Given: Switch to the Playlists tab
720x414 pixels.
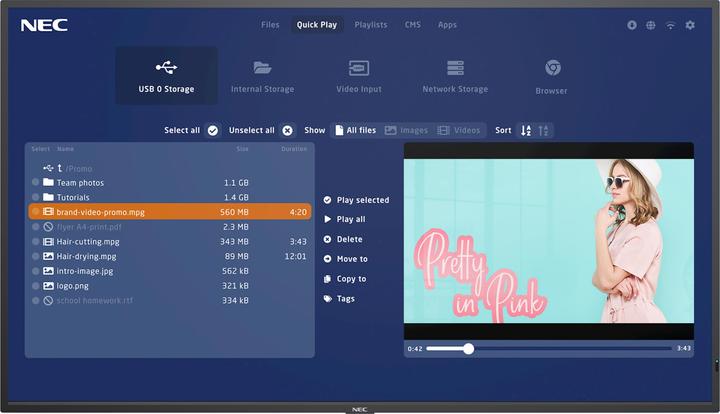Looking at the screenshot, I should (x=371, y=25).
